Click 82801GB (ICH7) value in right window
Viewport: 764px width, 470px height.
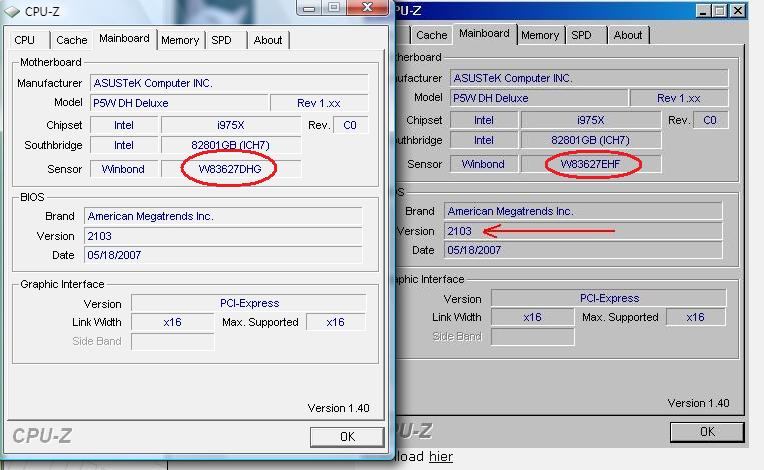591,140
